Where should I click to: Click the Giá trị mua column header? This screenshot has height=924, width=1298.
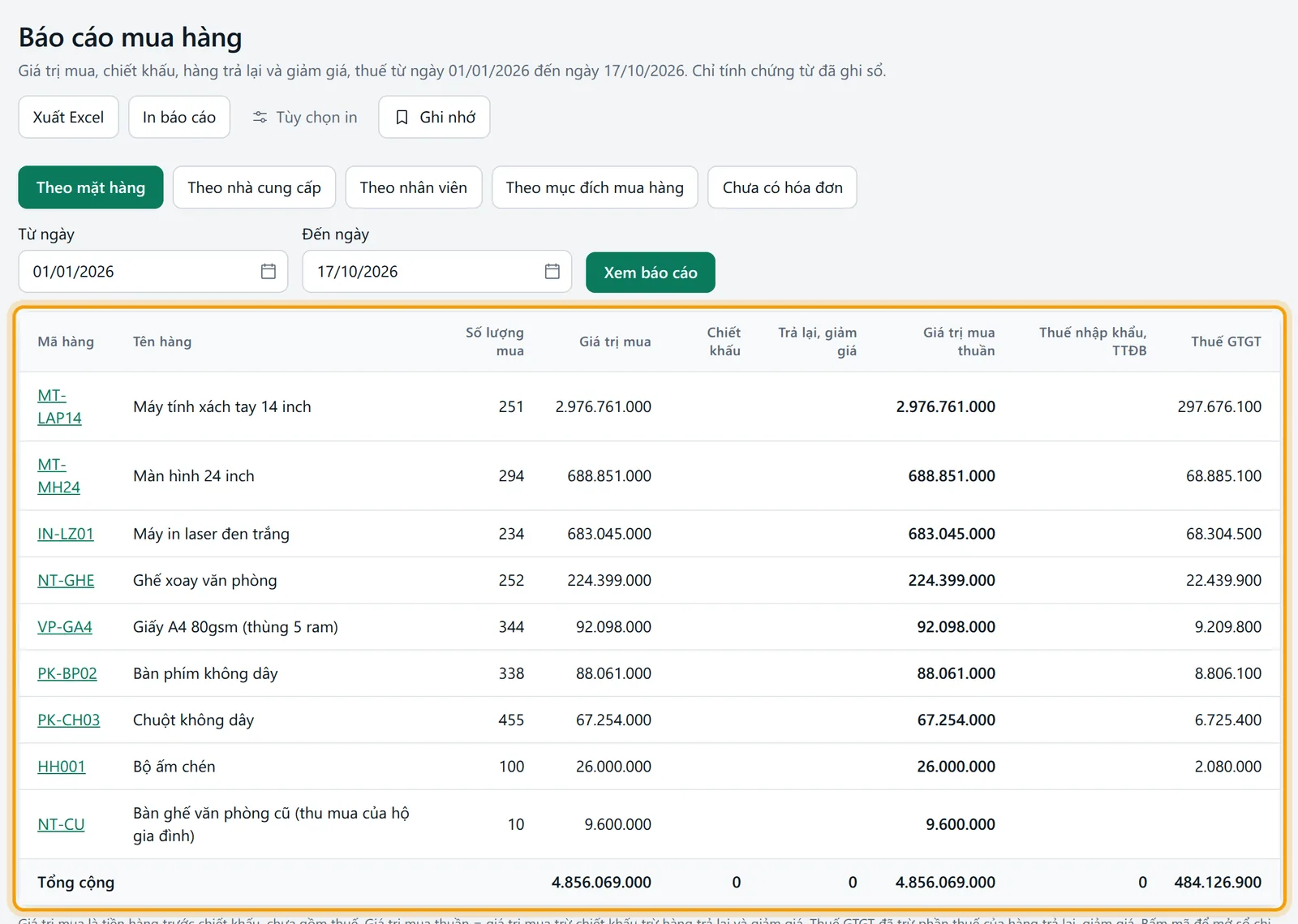pos(615,342)
